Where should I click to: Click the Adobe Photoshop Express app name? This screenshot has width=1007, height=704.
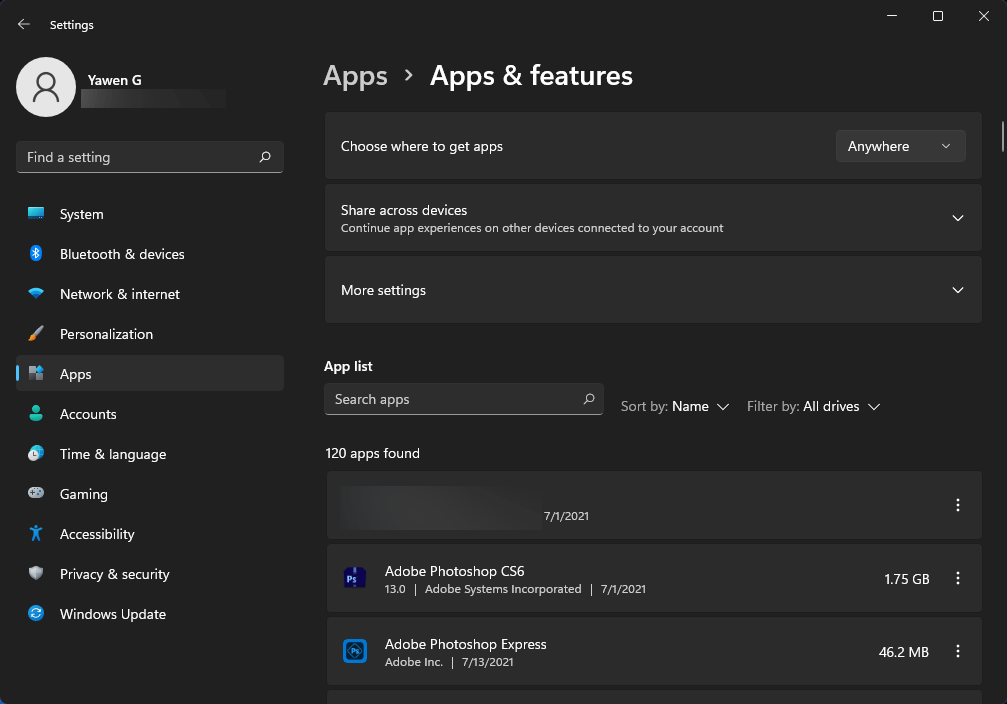click(466, 644)
